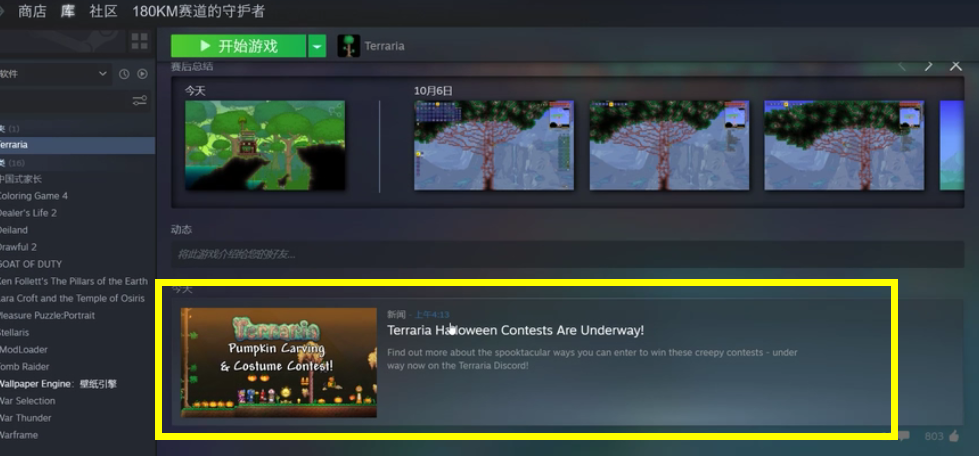Open first 10月6日 screenshot thumbnail
This screenshot has width=979, height=456.
click(x=494, y=145)
